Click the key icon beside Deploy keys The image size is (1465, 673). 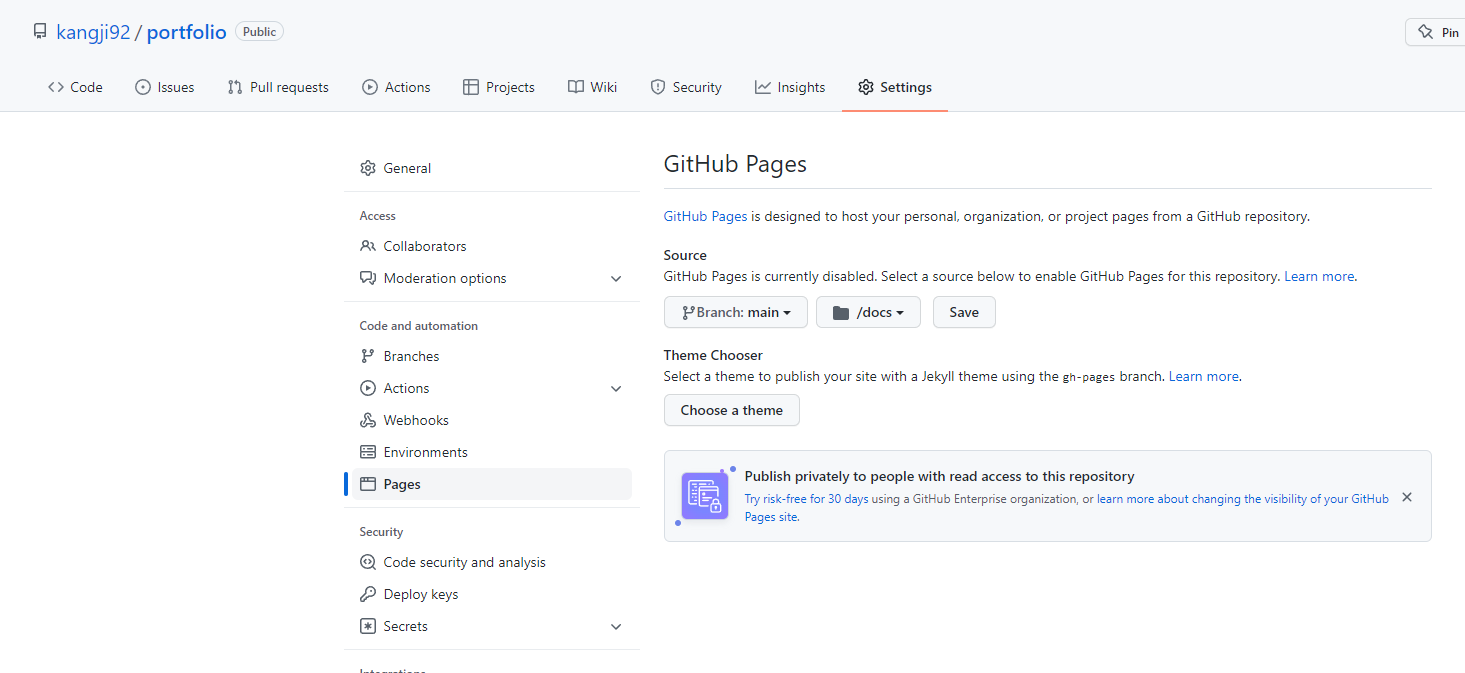(x=368, y=594)
